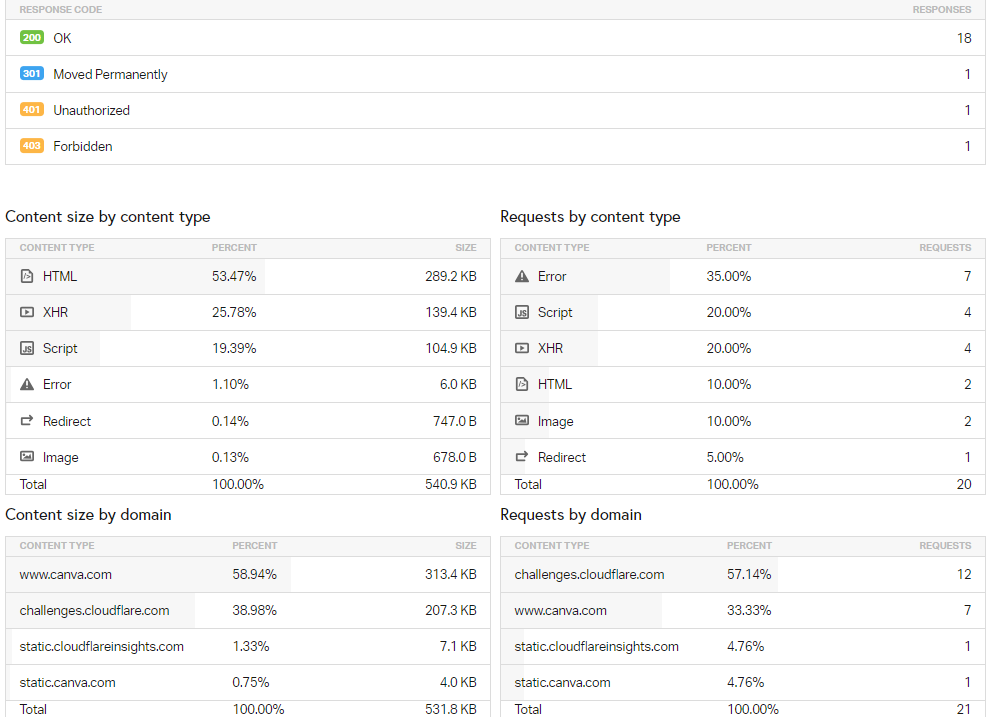Viewport: 1002px width, 717px height.
Task: Click the domain total requests count 21
Action: tap(964, 709)
